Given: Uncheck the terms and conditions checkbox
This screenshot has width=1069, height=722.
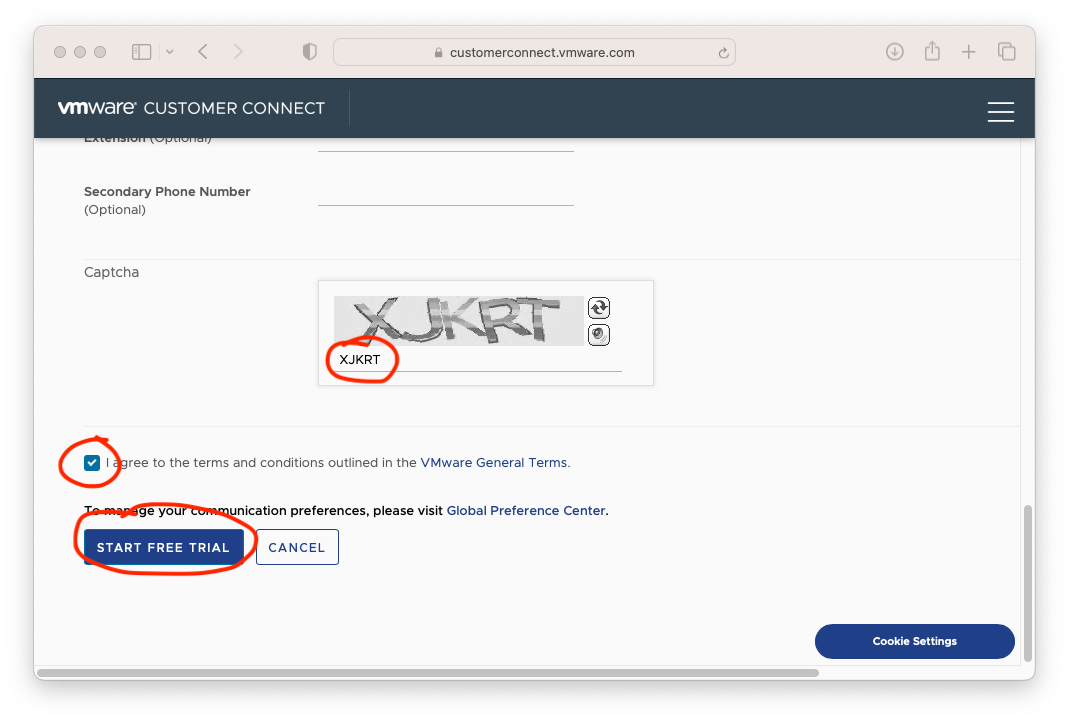Looking at the screenshot, I should tap(92, 463).
